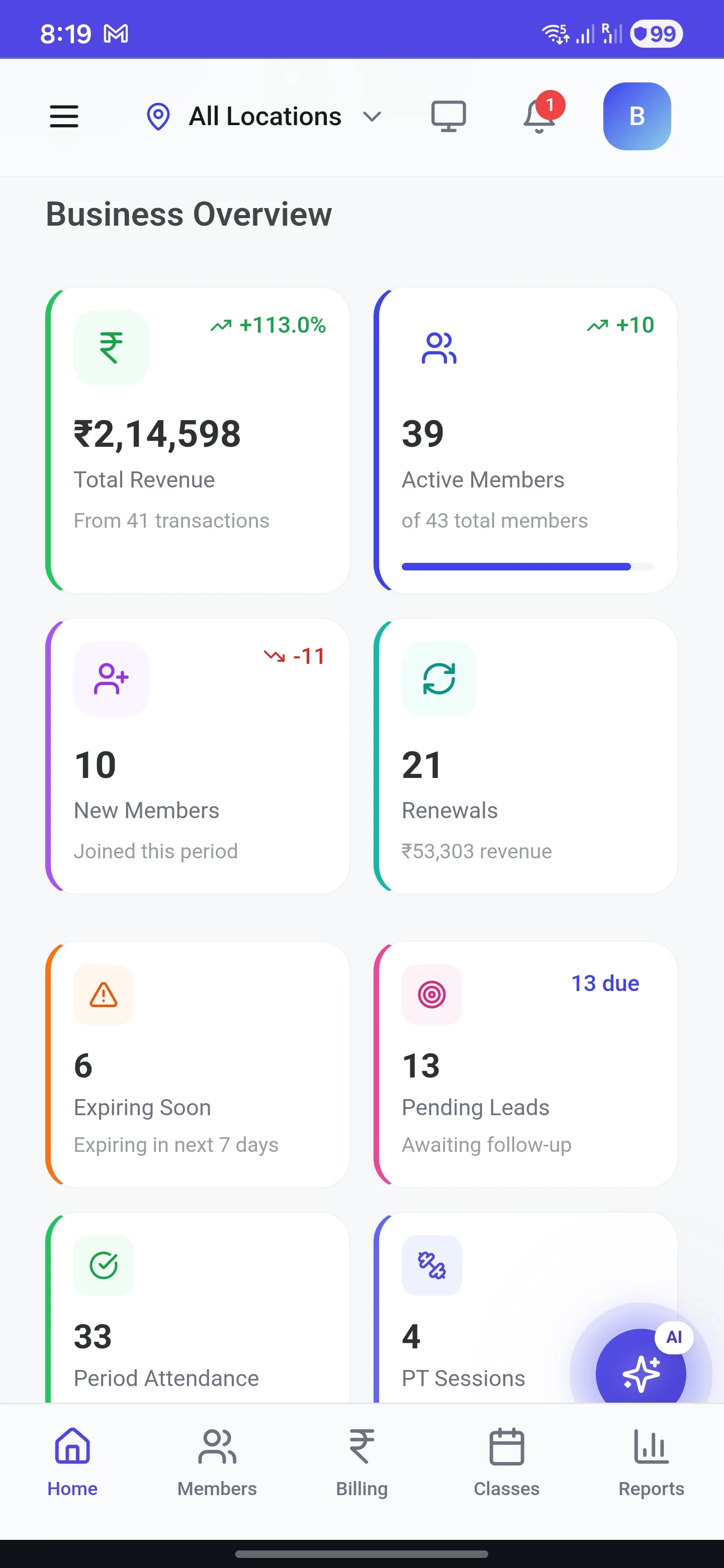Open the monitor display icon
The image size is (724, 1568).
449,116
